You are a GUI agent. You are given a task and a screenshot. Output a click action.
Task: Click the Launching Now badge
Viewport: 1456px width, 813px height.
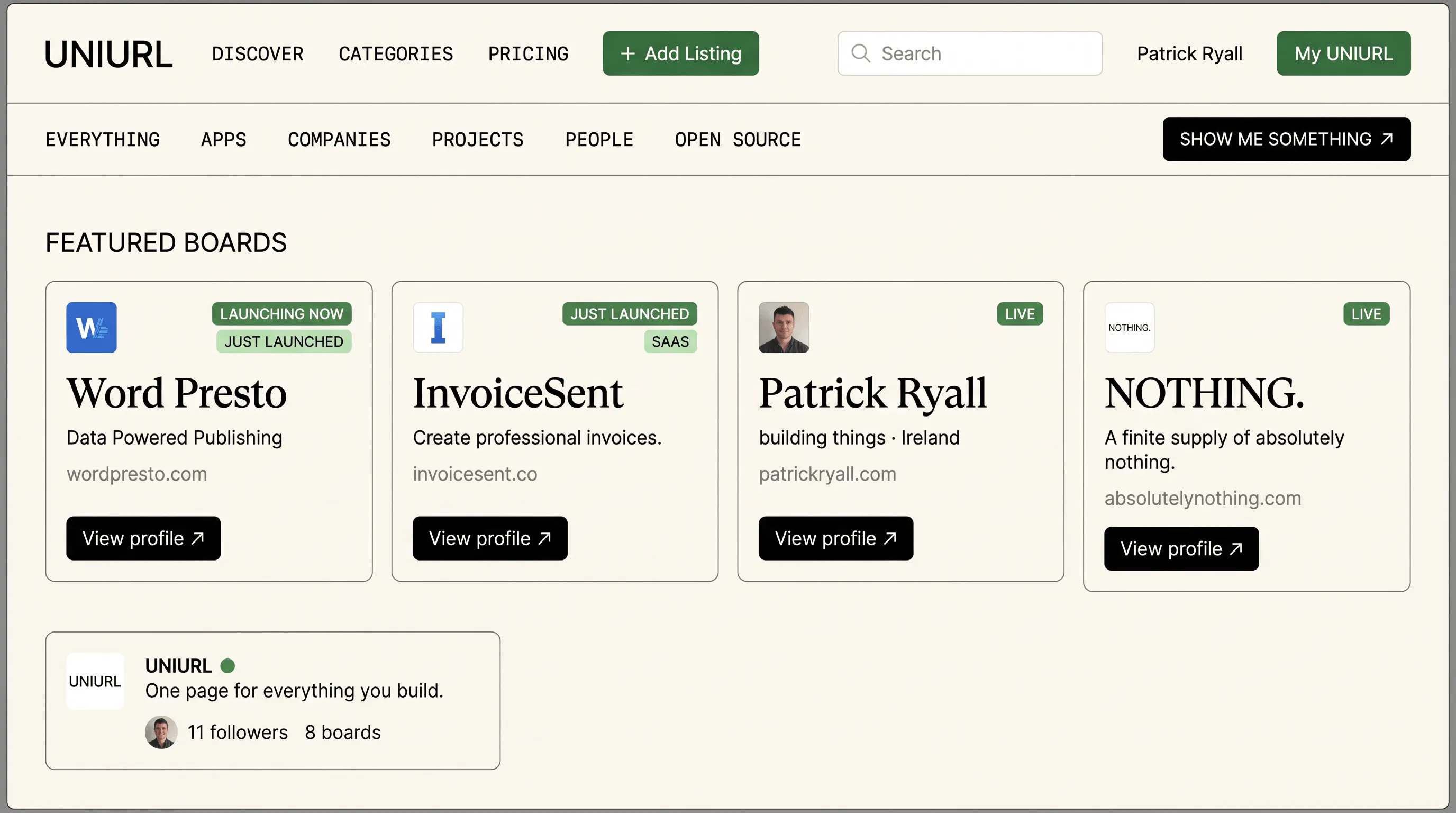[x=281, y=314]
